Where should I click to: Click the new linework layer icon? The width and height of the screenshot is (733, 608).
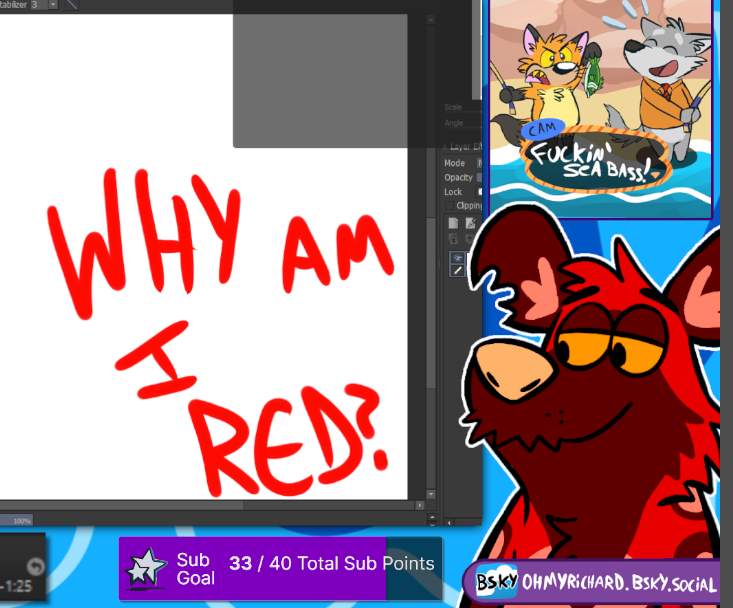(x=471, y=223)
